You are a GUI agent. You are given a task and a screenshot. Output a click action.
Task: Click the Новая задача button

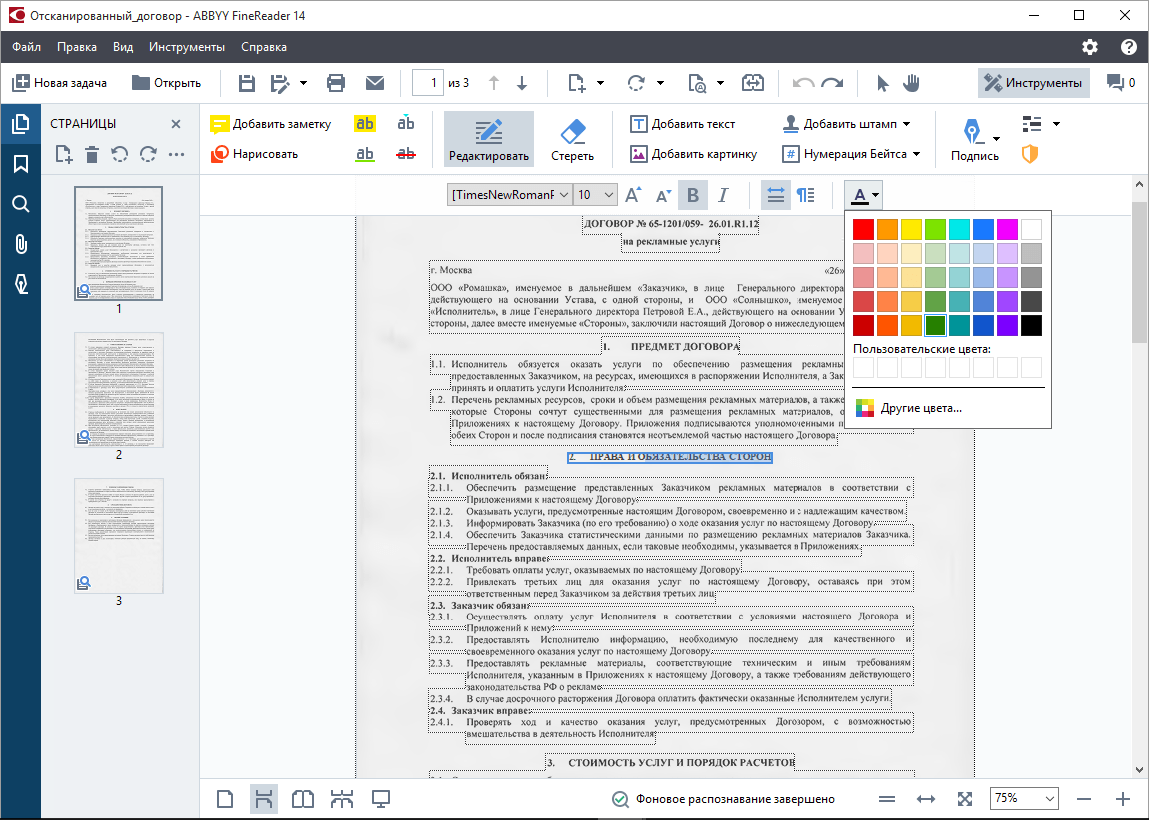(59, 83)
